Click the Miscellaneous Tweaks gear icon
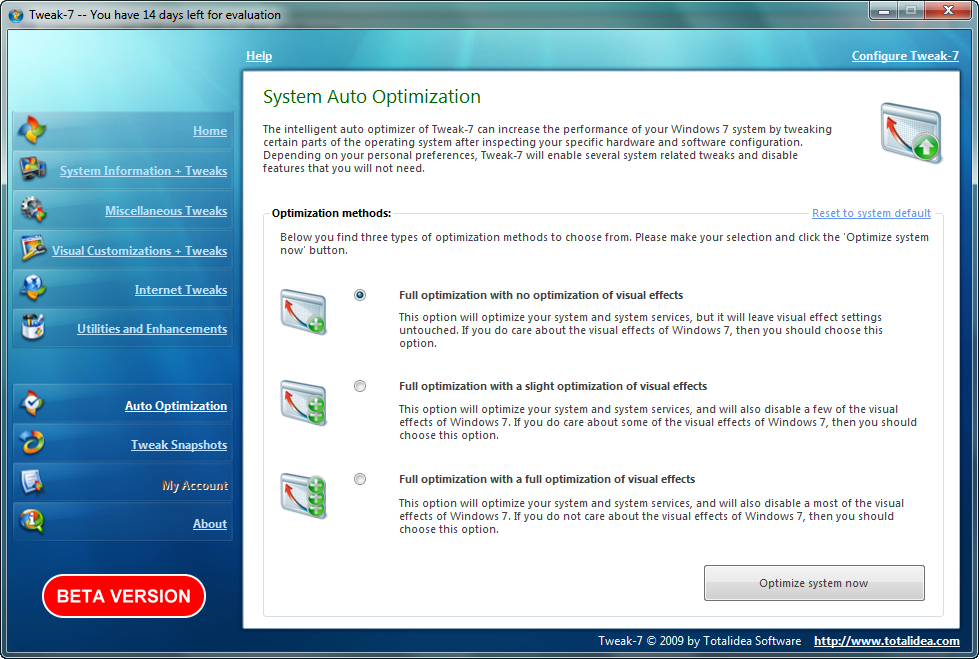979x659 pixels. point(32,209)
